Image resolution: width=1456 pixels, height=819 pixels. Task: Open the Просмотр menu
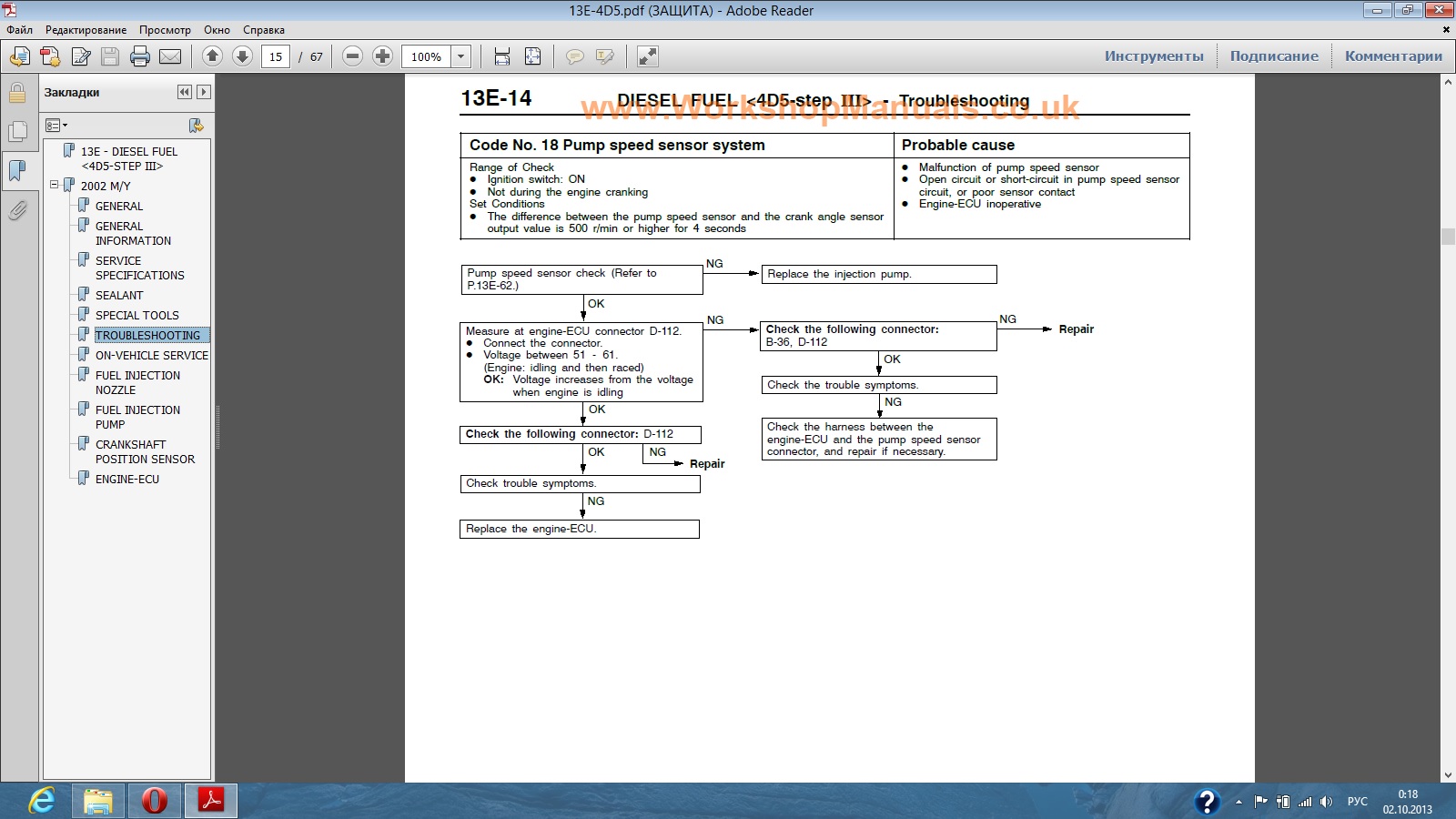(165, 30)
